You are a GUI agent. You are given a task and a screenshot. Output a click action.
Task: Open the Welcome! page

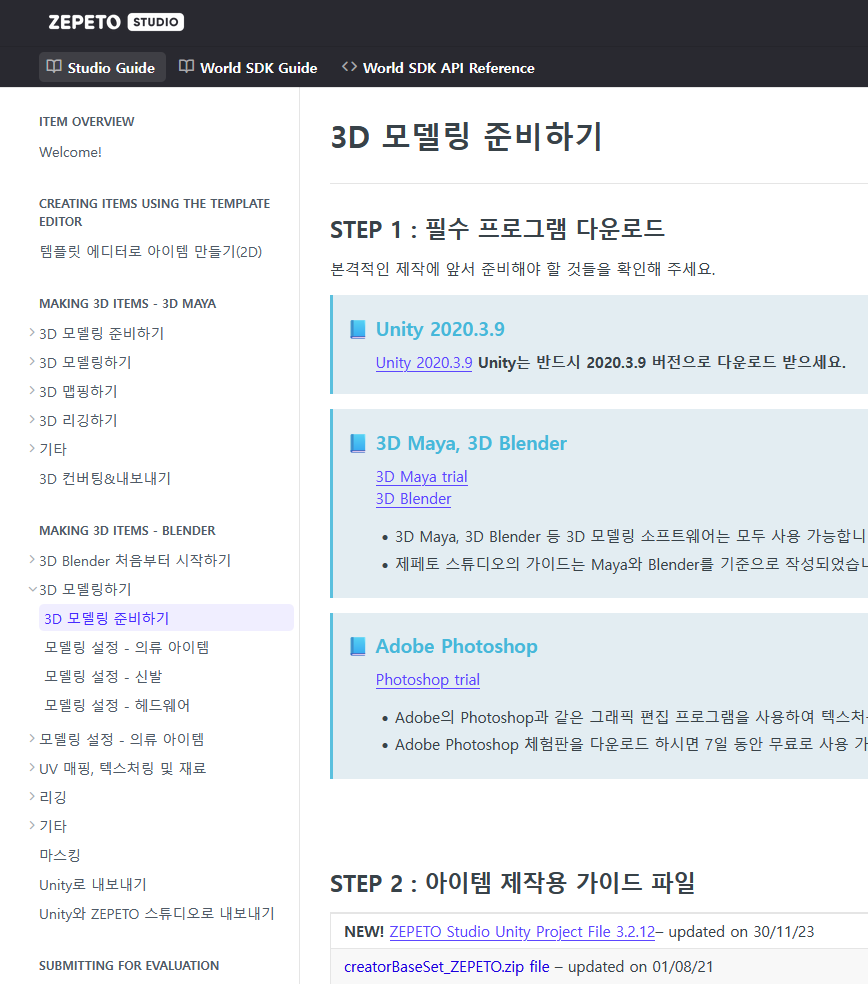pos(70,152)
